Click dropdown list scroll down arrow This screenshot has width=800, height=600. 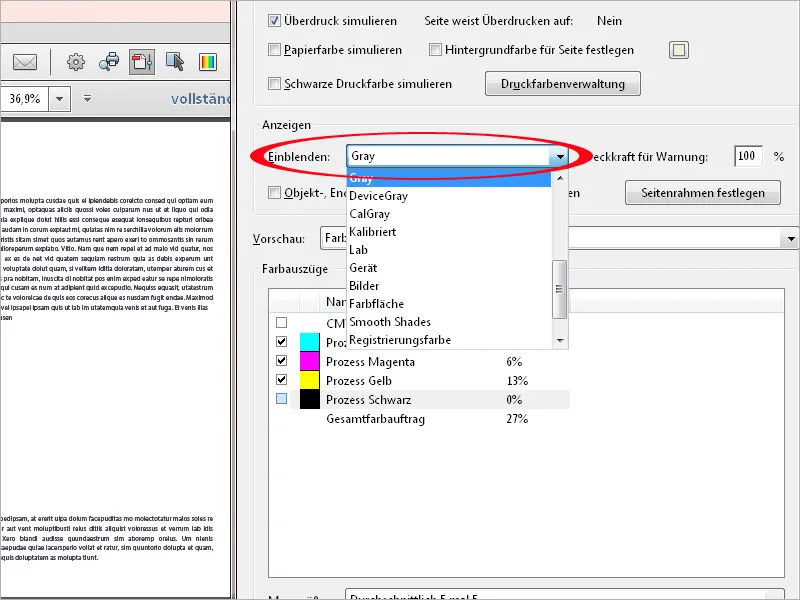560,341
